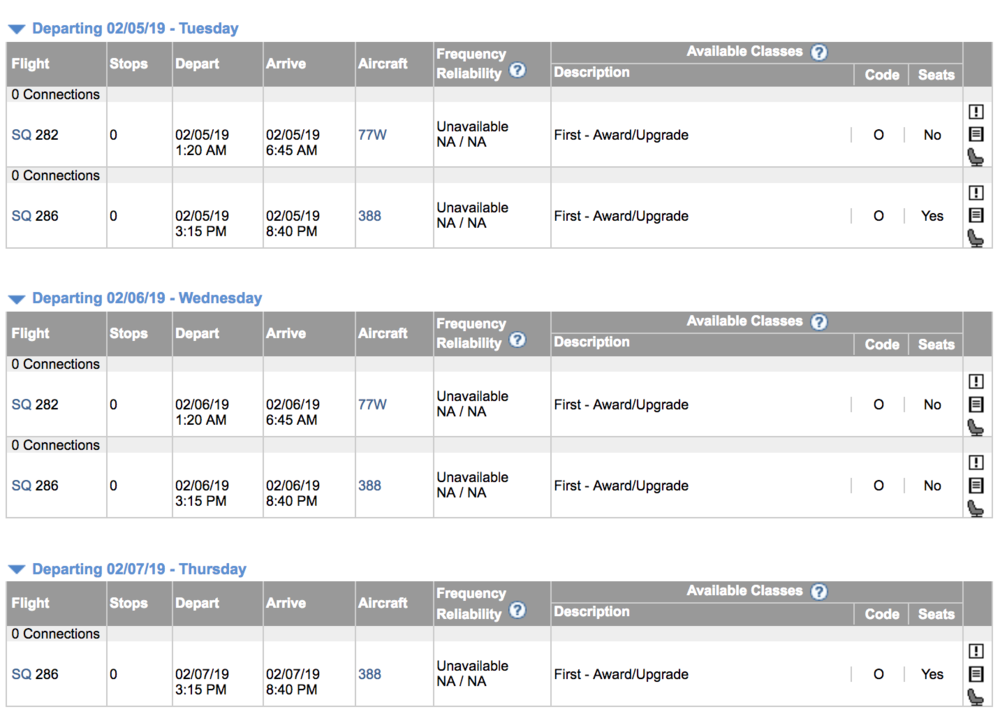View flight details document for SQ 282 Wednesday

coord(976,404)
